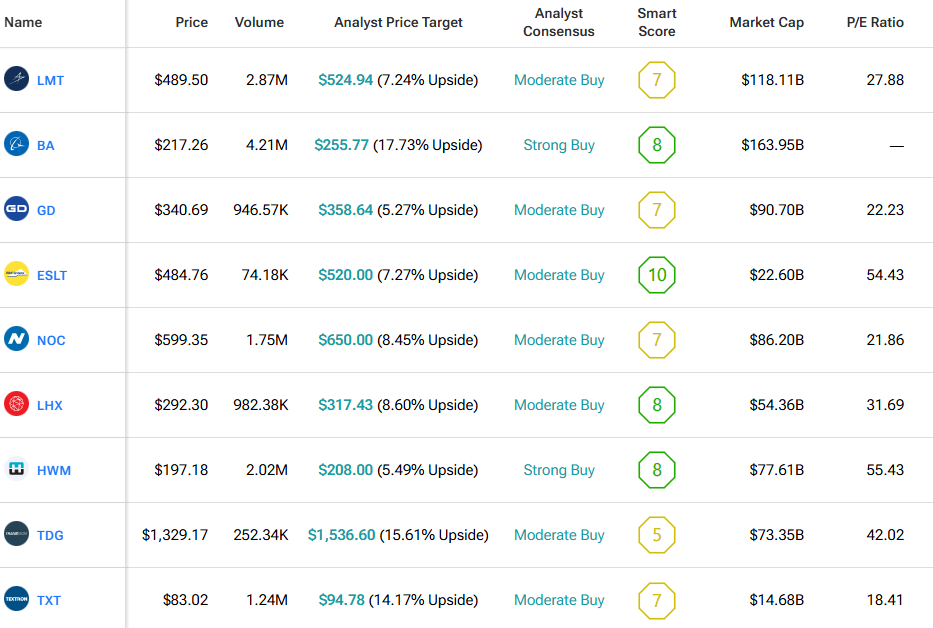933x628 pixels.
Task: Click ESLT's Smart Score 10 badge
Action: click(657, 275)
